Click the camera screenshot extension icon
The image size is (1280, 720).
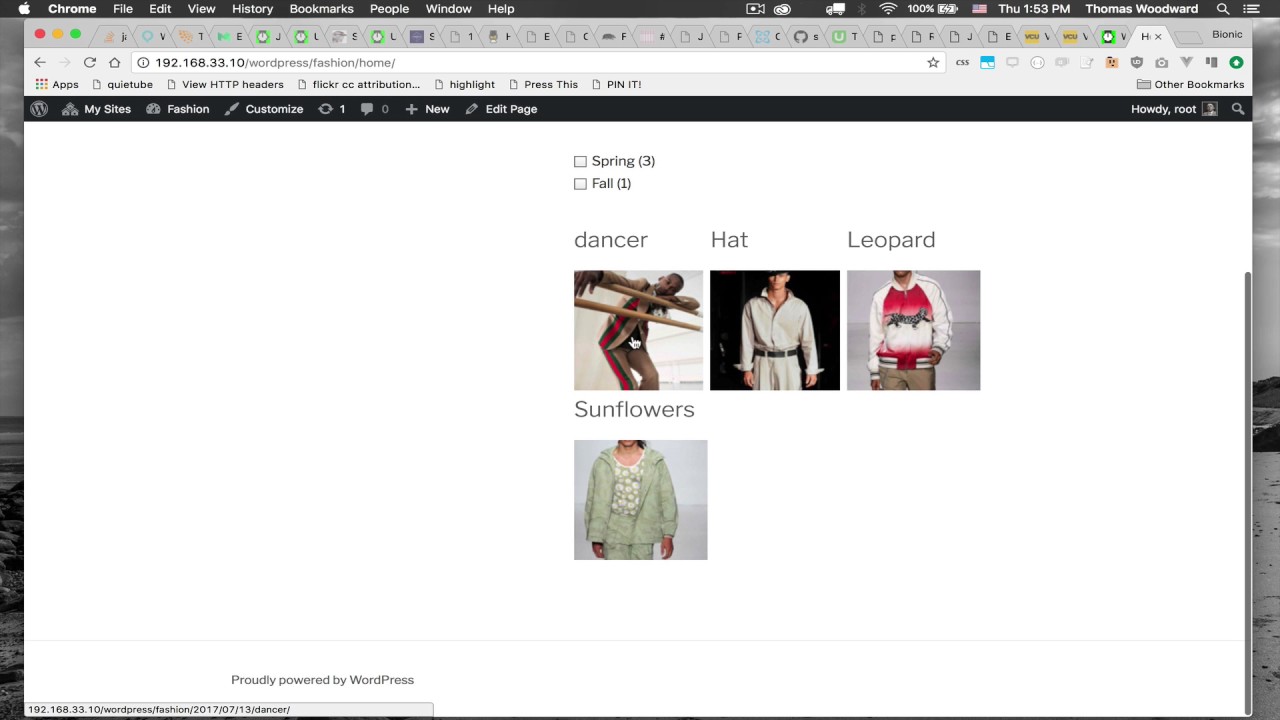pos(1162,62)
